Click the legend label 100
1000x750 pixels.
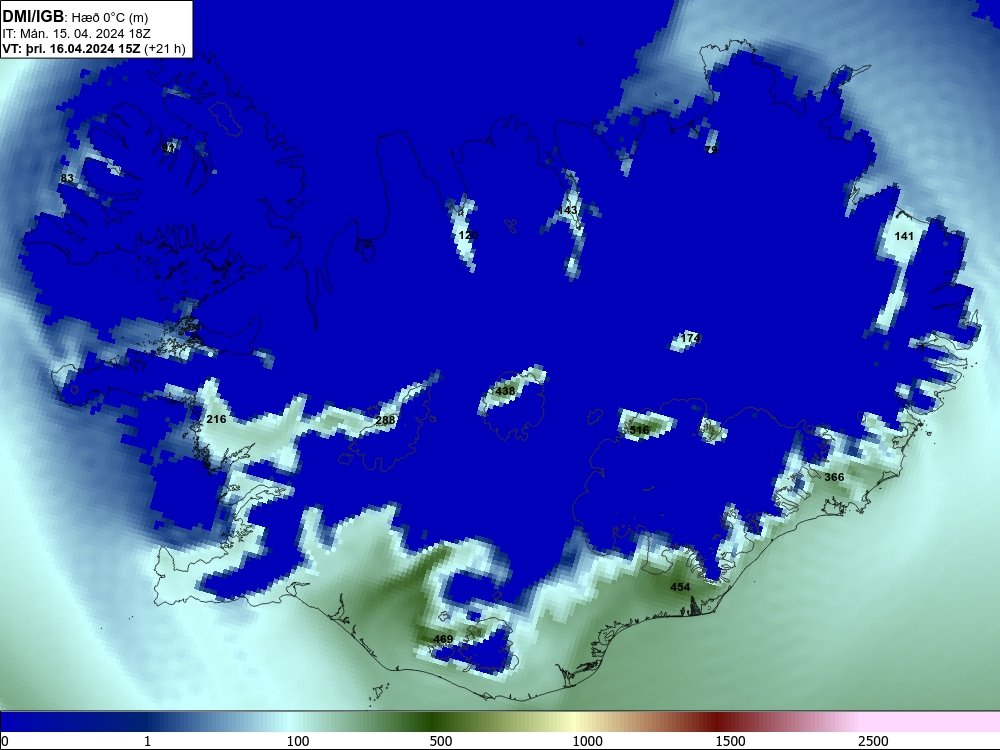298,741
